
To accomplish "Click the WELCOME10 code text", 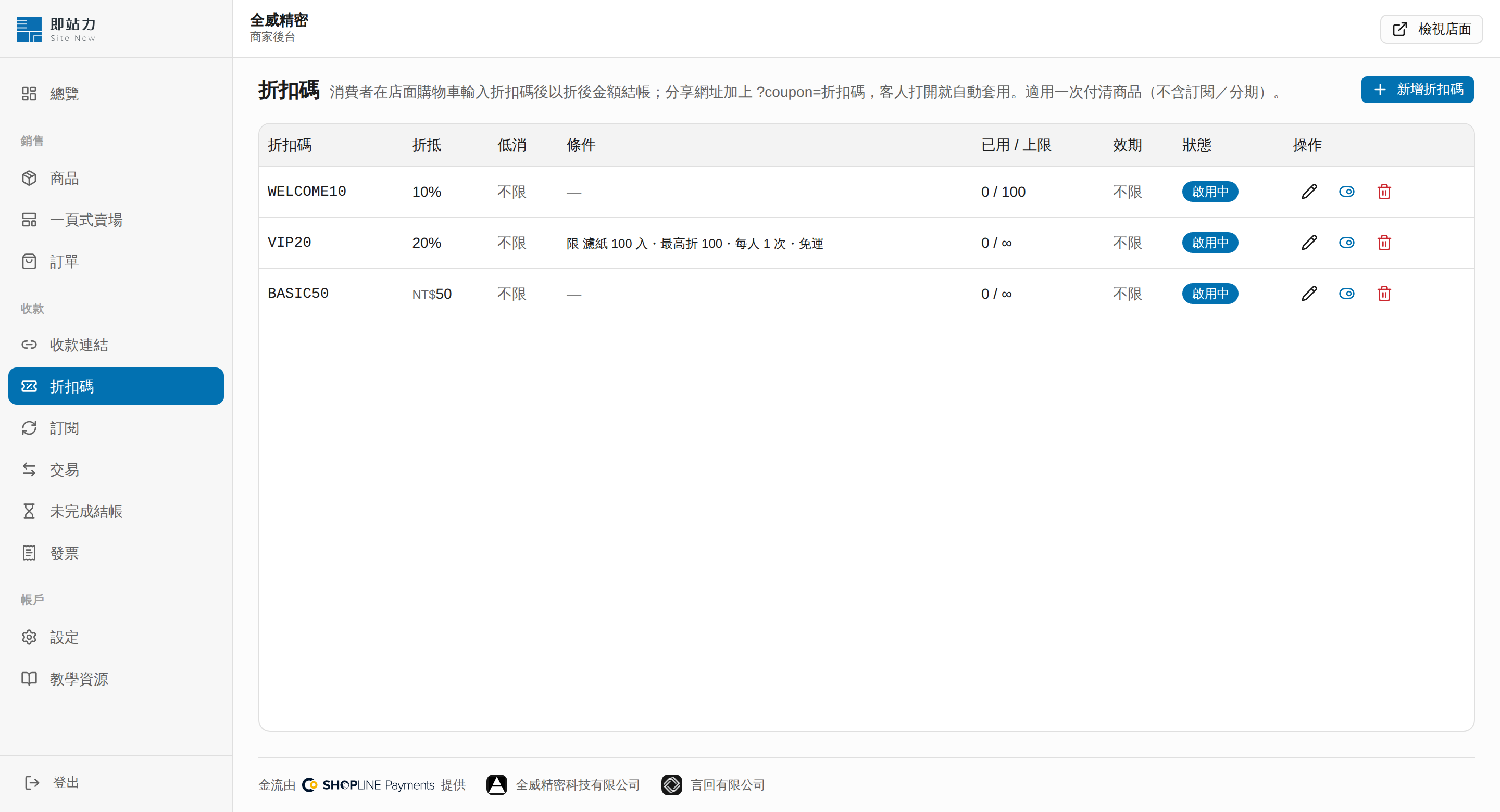I will [307, 192].
